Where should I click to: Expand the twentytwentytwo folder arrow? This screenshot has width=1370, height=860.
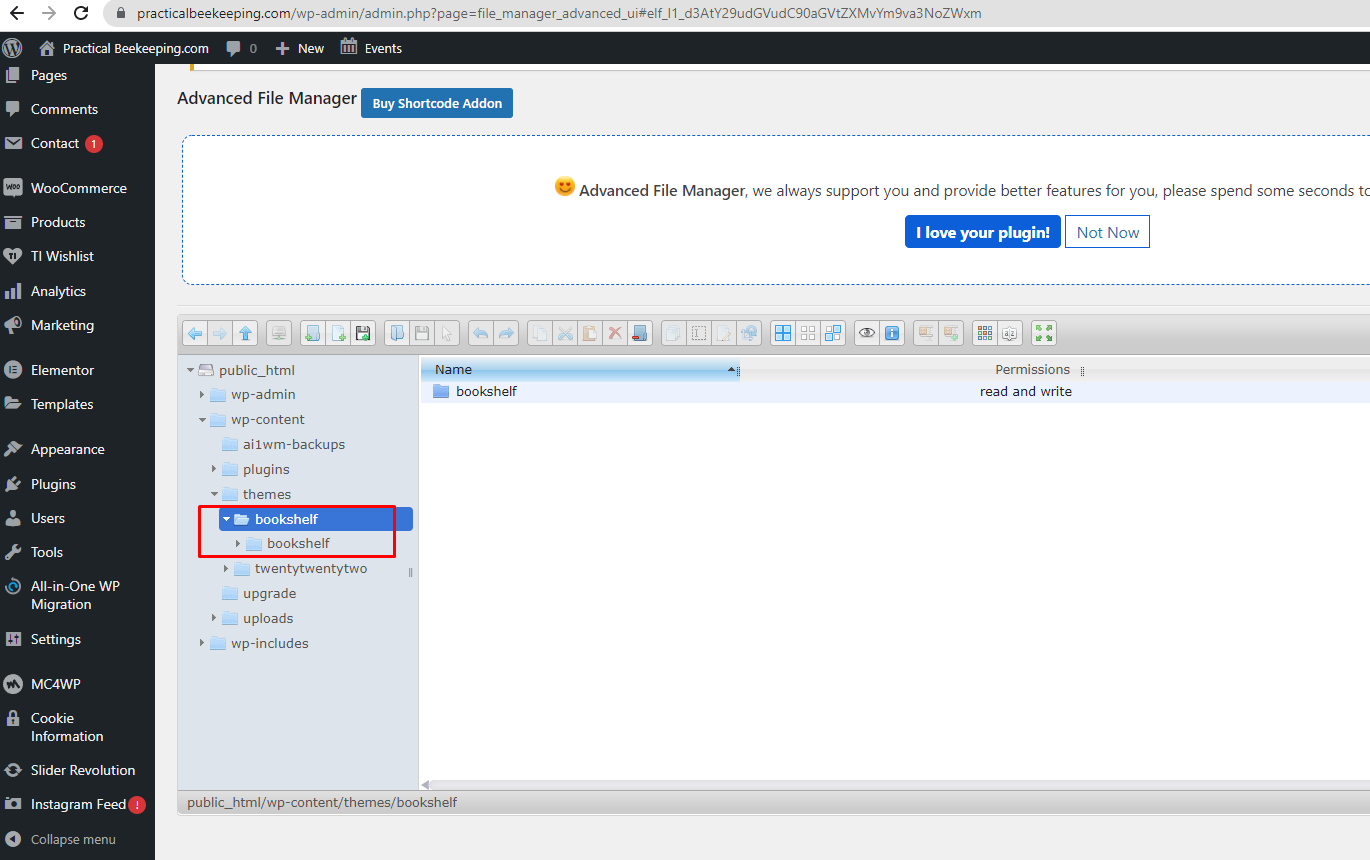tap(226, 568)
